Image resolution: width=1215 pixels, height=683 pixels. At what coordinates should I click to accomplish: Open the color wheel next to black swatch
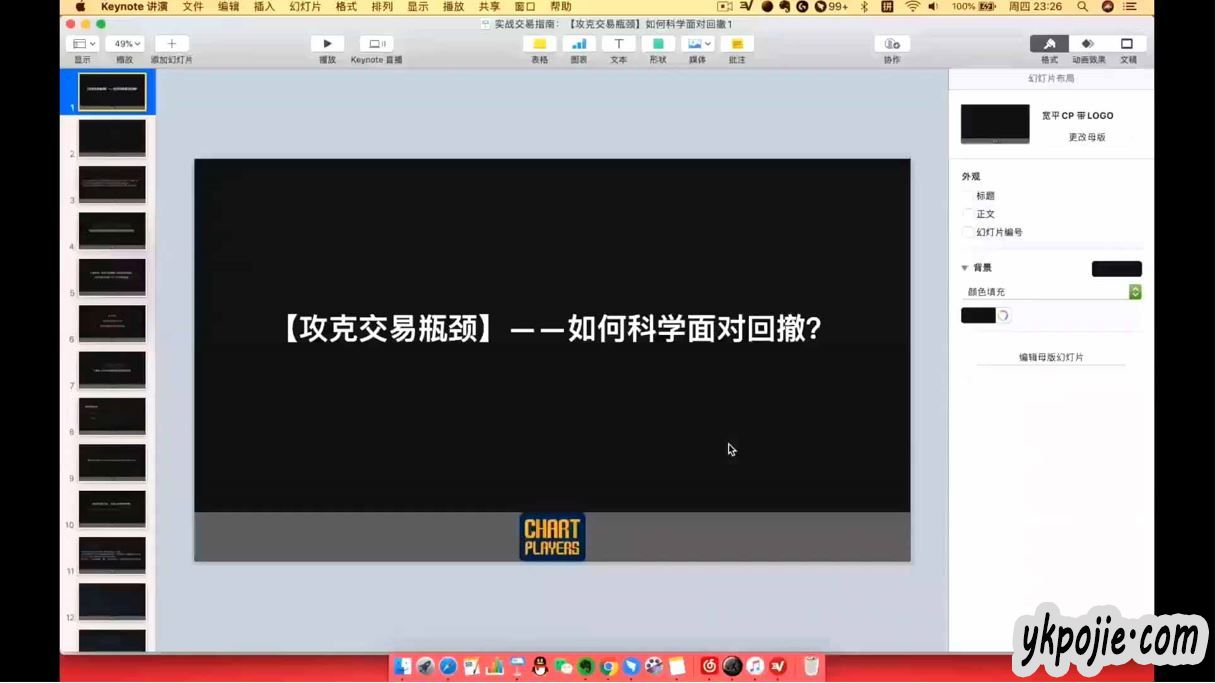(x=1003, y=316)
